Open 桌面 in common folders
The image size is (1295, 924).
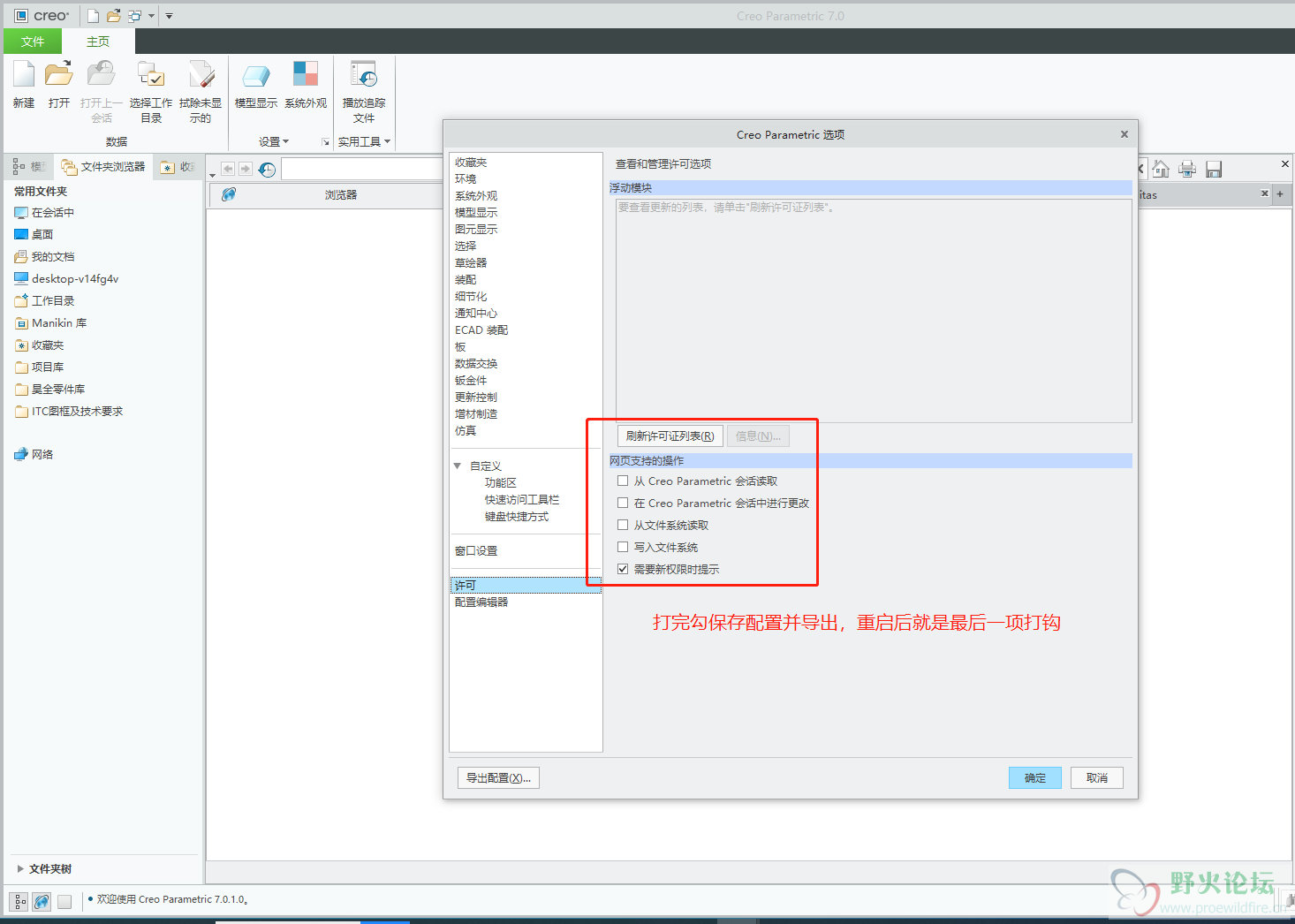pyautogui.click(x=34, y=234)
